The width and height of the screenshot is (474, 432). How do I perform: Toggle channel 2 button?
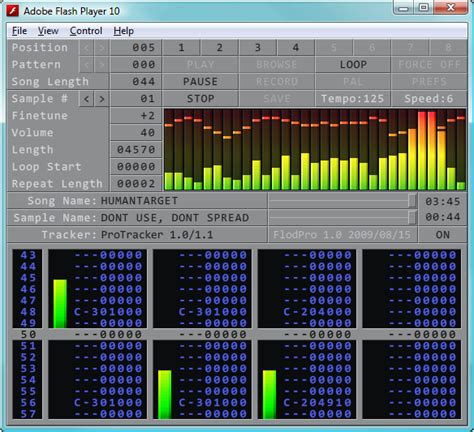(219, 48)
